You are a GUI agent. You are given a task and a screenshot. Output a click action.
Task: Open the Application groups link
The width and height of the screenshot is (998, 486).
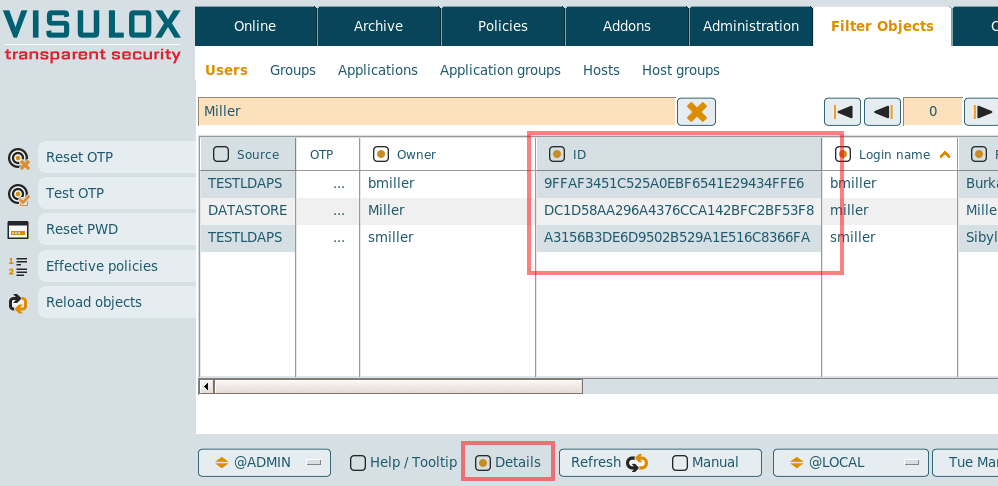(500, 70)
